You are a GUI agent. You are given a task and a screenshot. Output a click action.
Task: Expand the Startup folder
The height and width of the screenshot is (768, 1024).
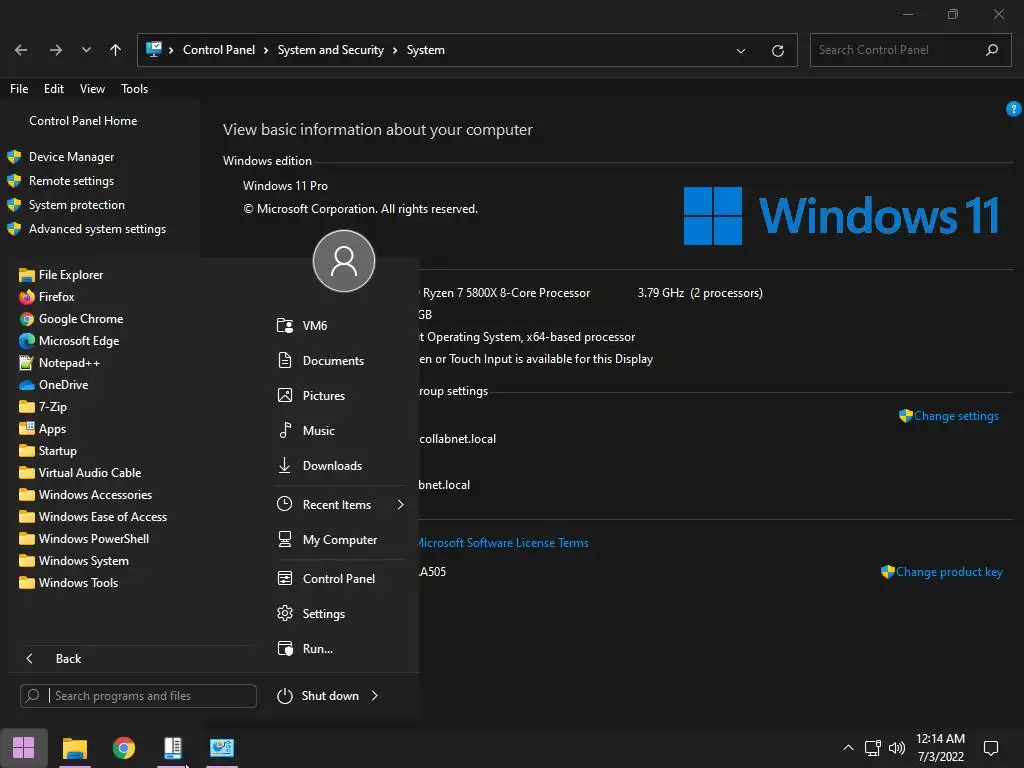pos(57,451)
